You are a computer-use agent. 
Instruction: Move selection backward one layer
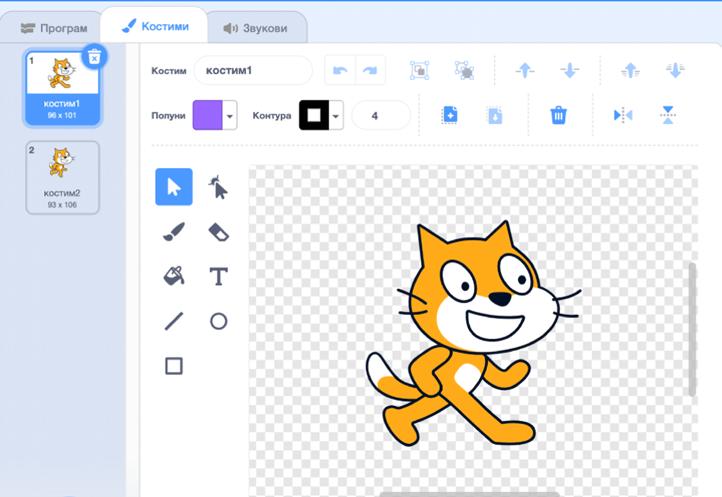tap(570, 70)
